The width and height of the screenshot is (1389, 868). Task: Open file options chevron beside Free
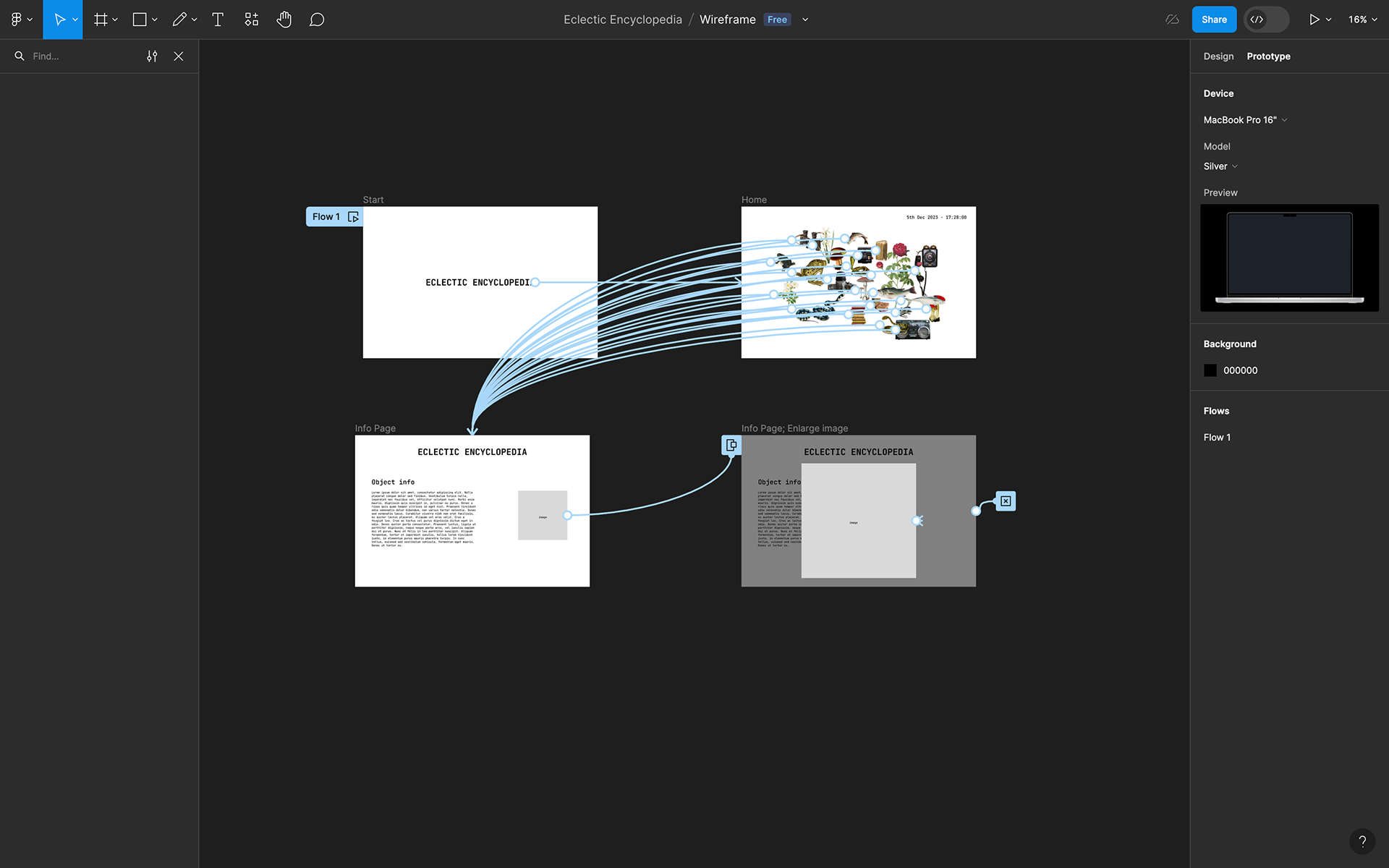(805, 20)
